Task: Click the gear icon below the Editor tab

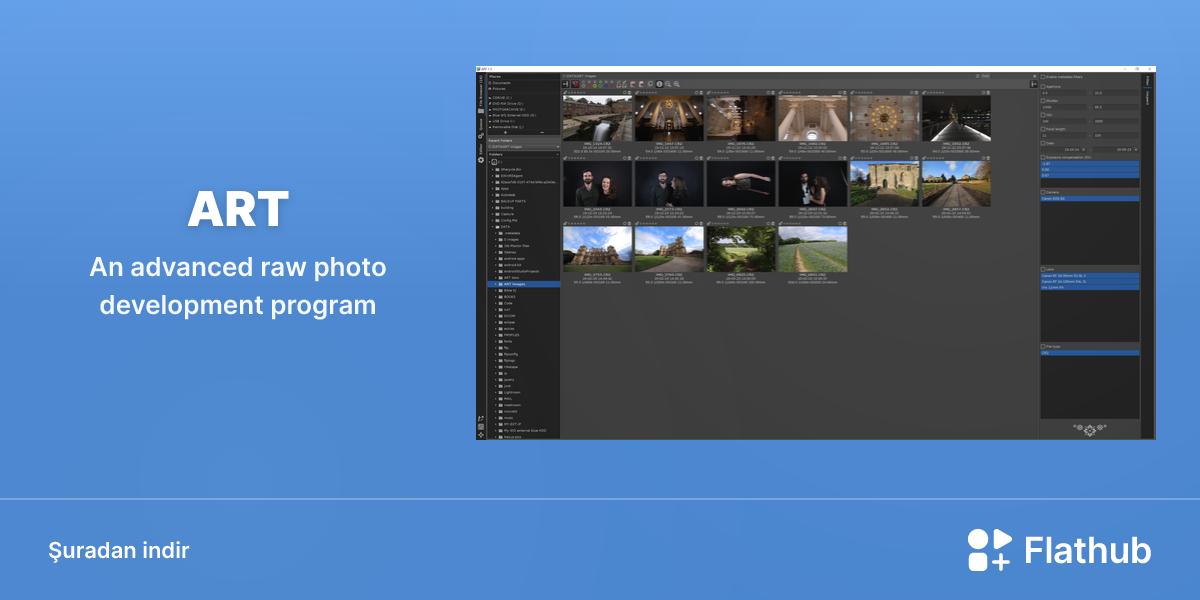Action: click(x=481, y=160)
